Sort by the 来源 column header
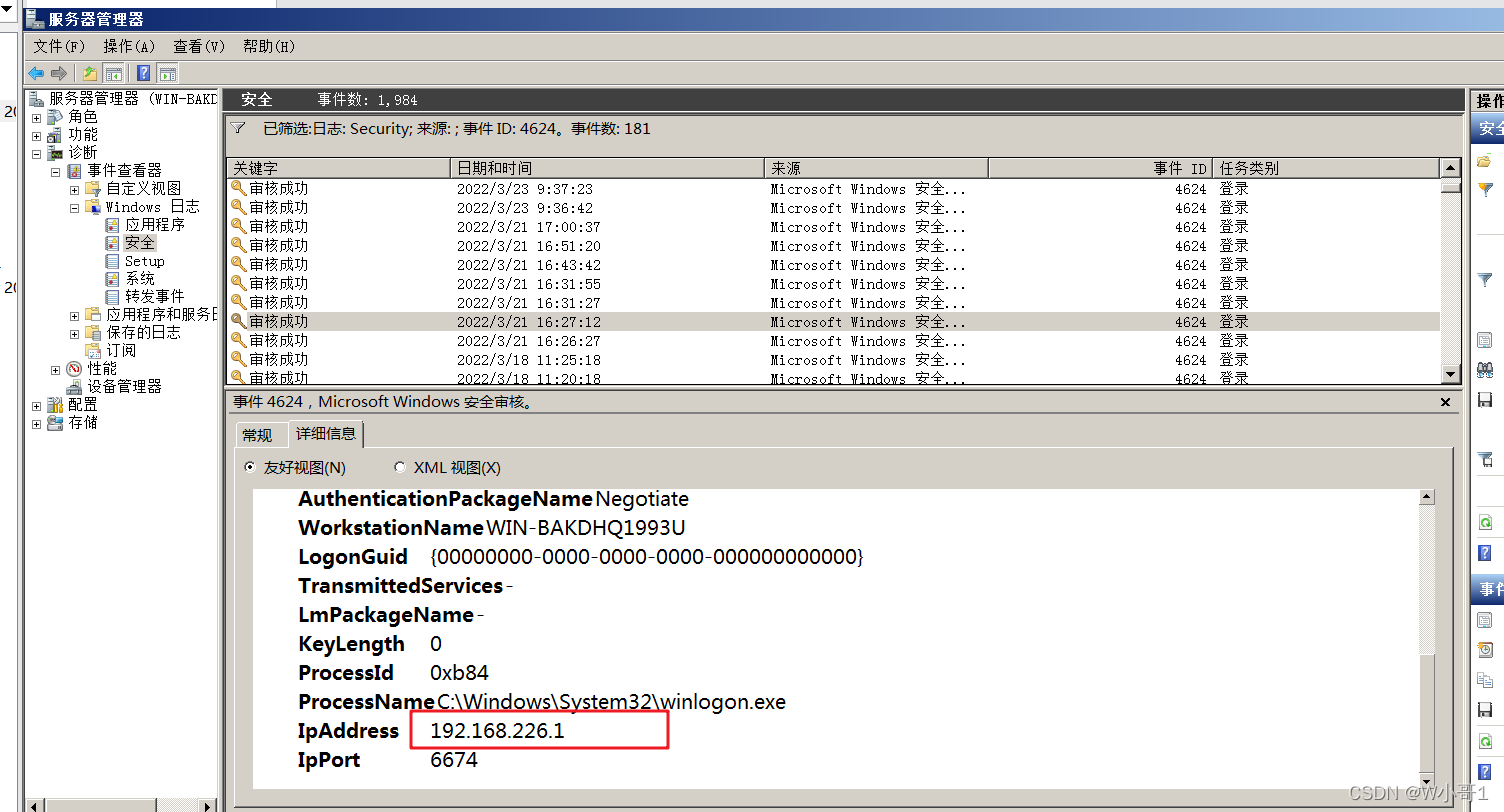 (x=876, y=168)
